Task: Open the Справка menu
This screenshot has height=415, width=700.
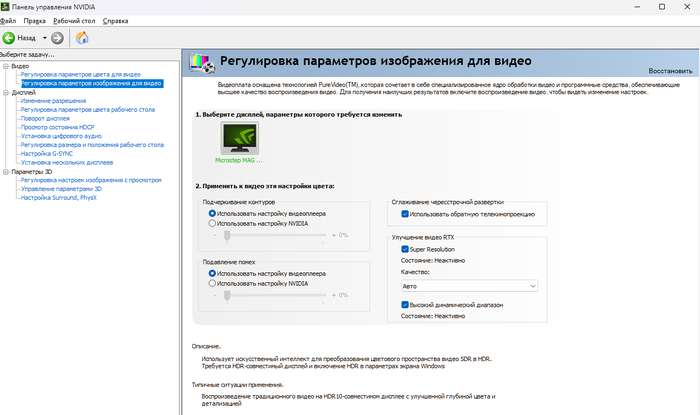Action: click(116, 20)
